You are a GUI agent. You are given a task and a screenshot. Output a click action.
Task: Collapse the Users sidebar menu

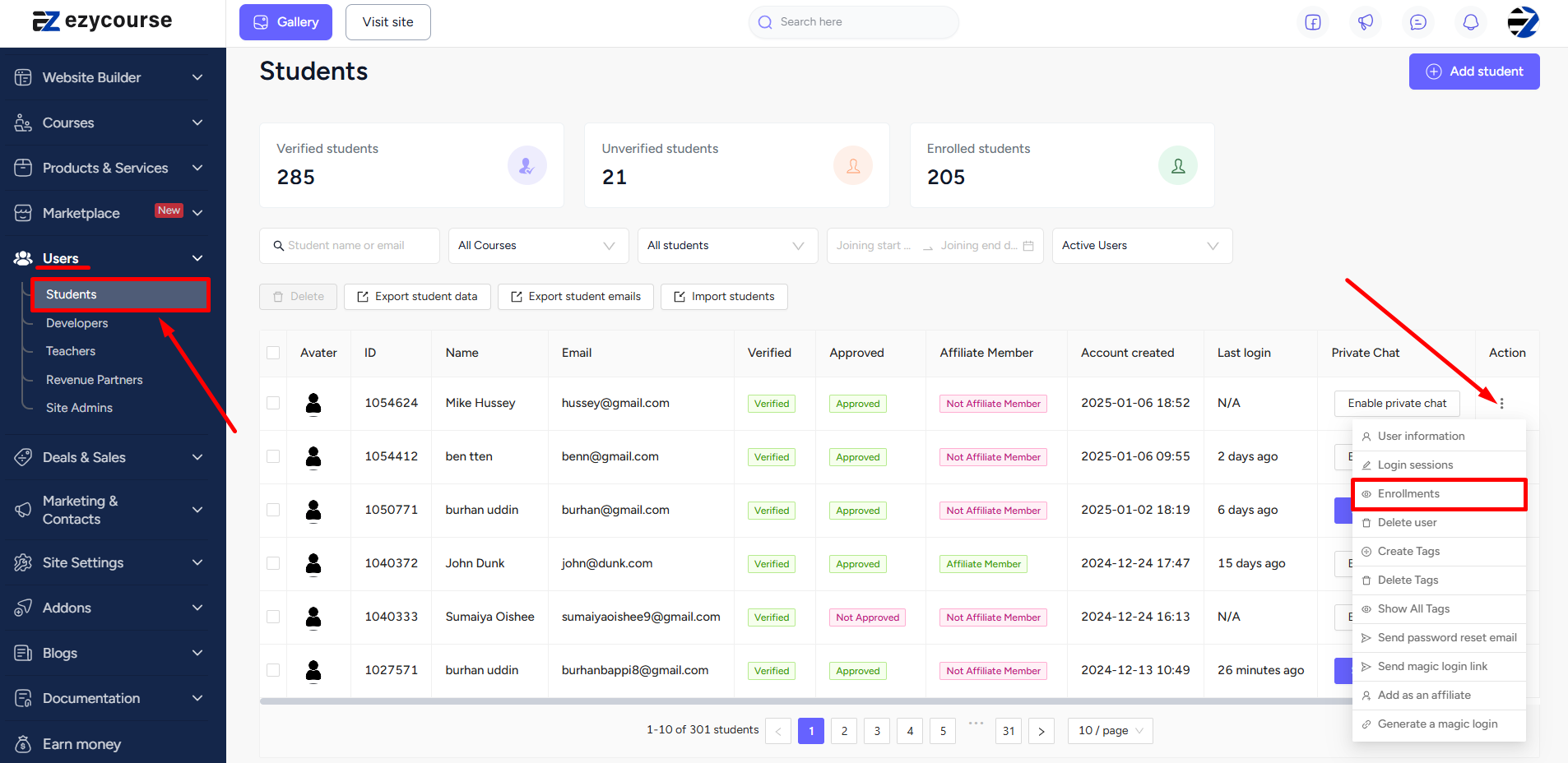197,258
